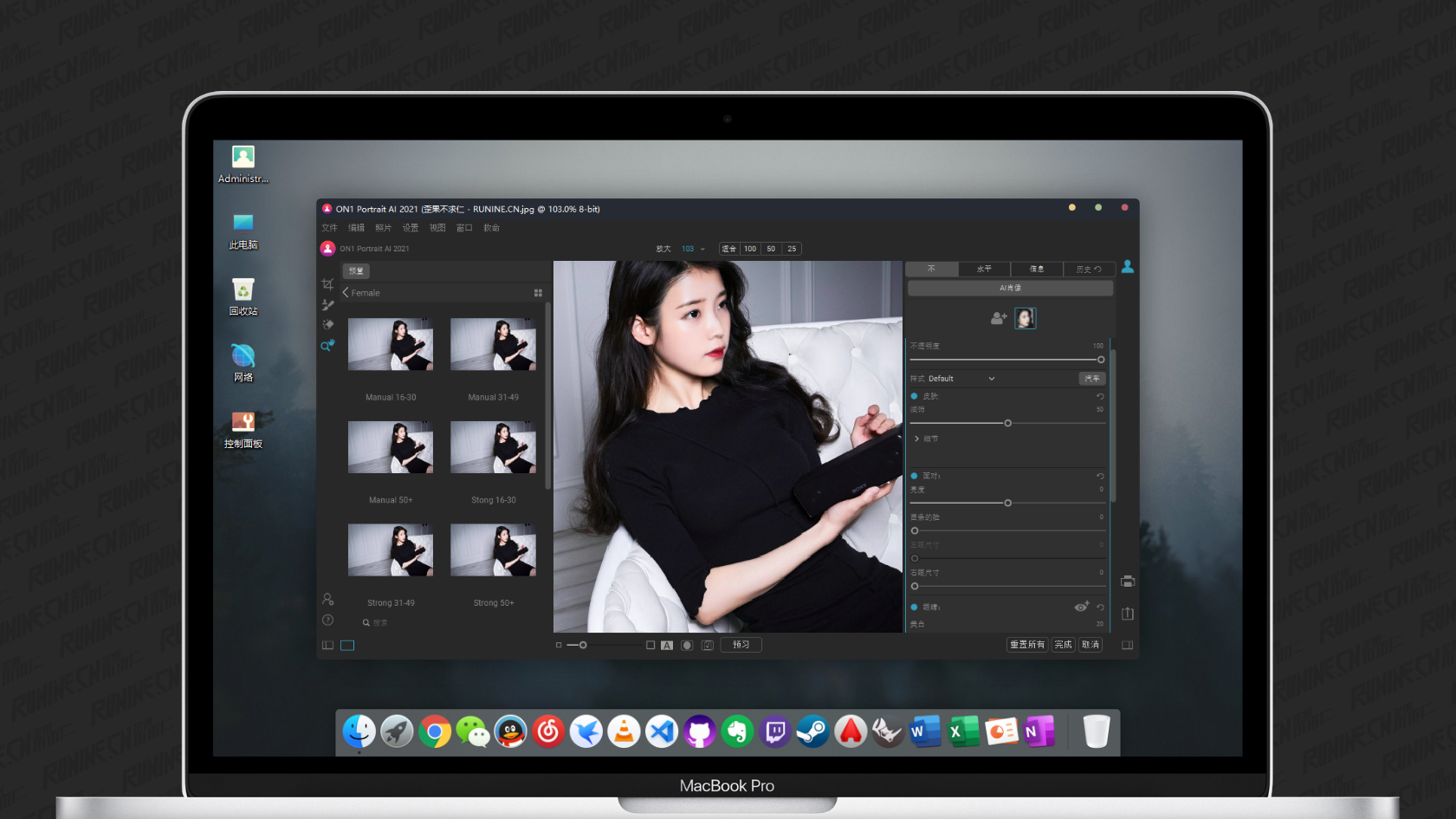Image resolution: width=1456 pixels, height=819 pixels.
Task: Click the 不透明度 opacity slider
Action: 1005,360
